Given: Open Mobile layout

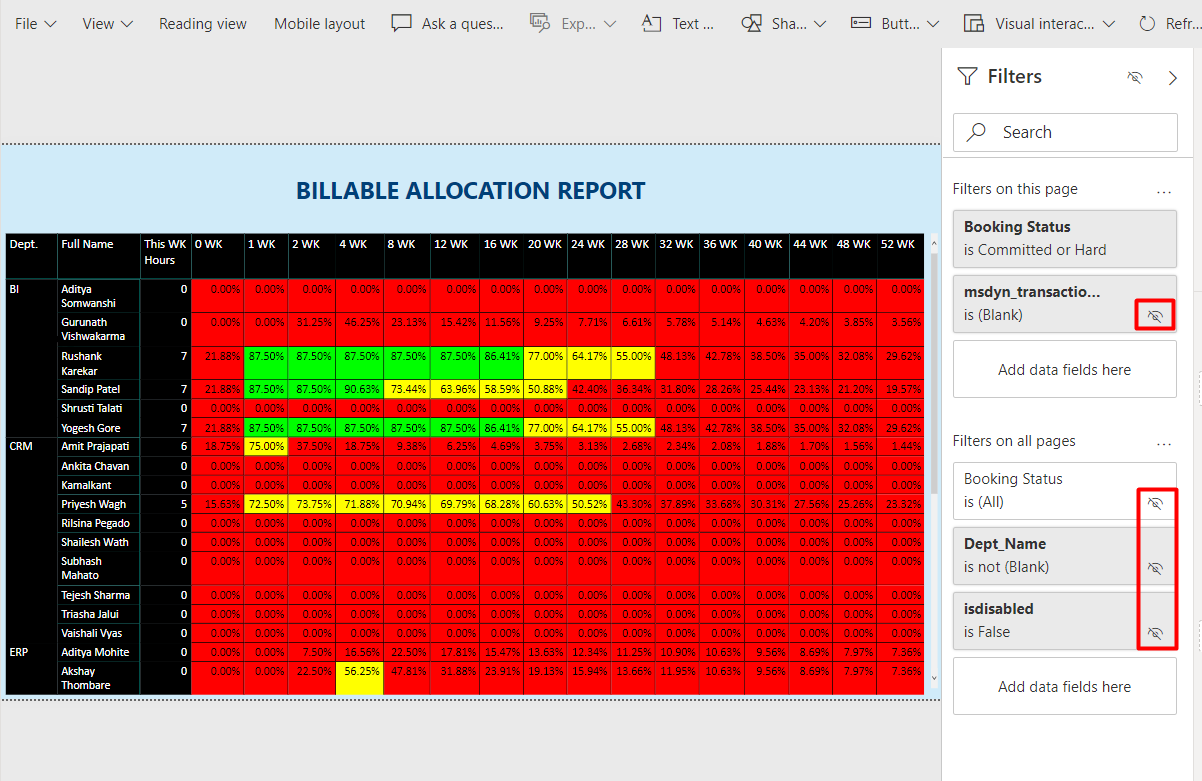Looking at the screenshot, I should [319, 23].
